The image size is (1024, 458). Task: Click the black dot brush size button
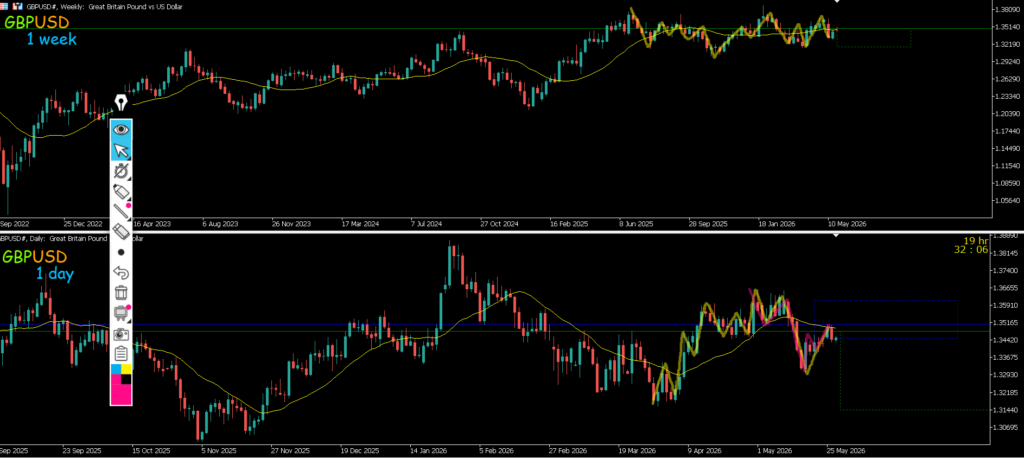pos(121,252)
